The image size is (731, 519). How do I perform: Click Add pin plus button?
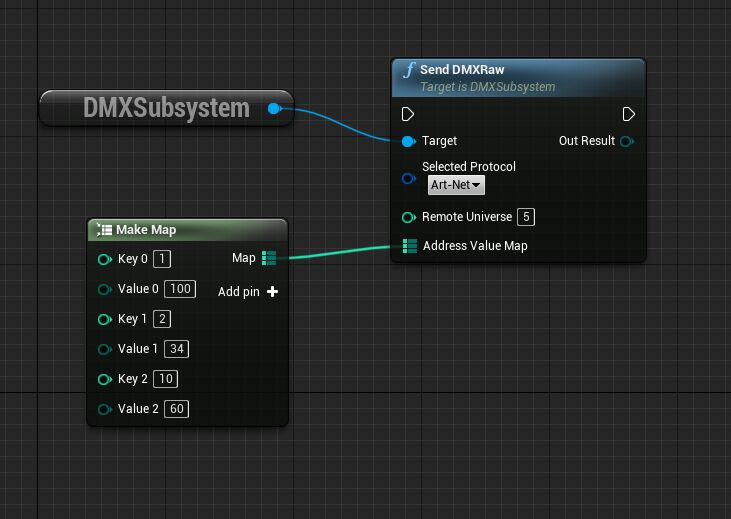[x=272, y=292]
